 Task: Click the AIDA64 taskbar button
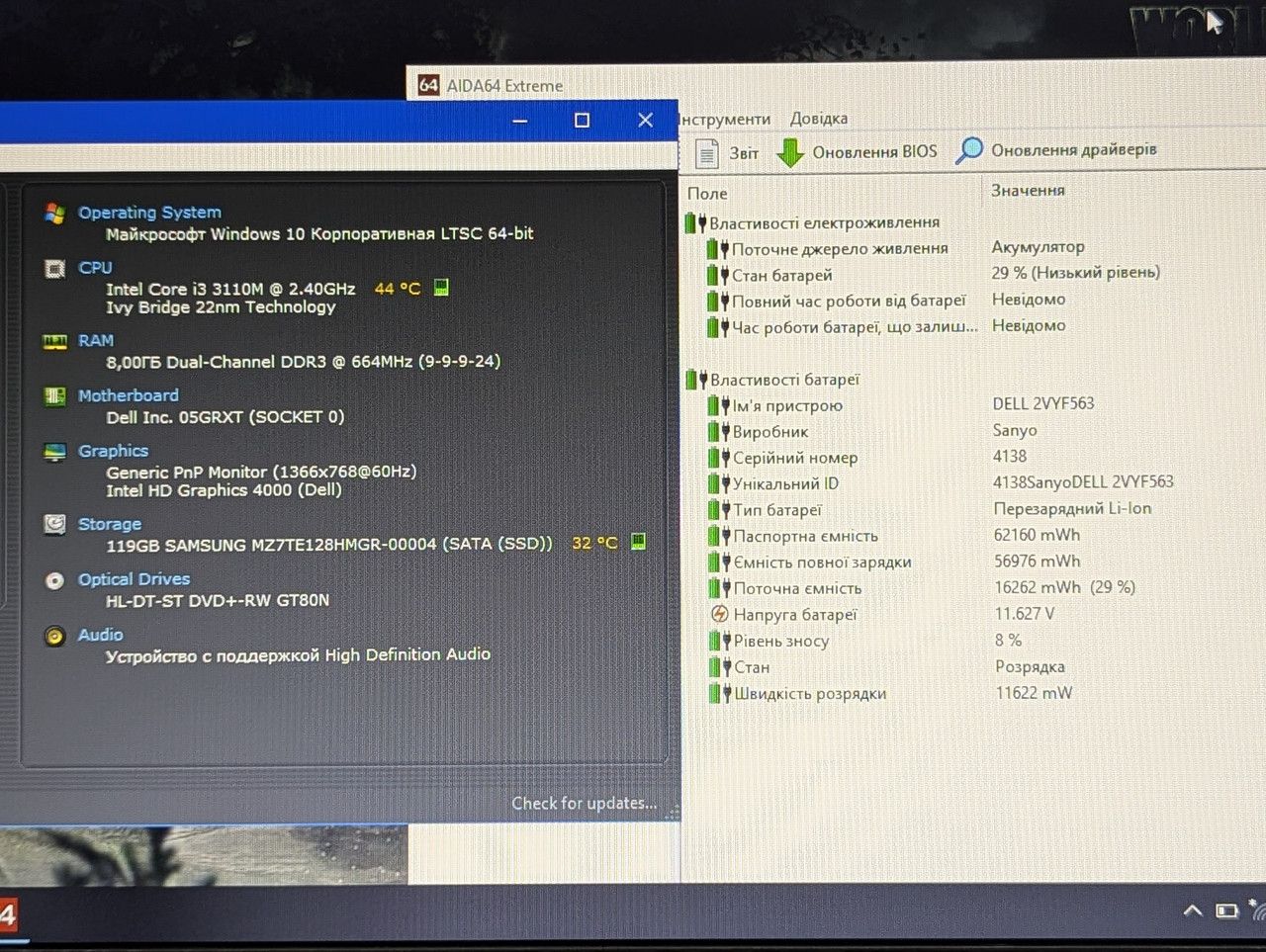[x=10, y=915]
